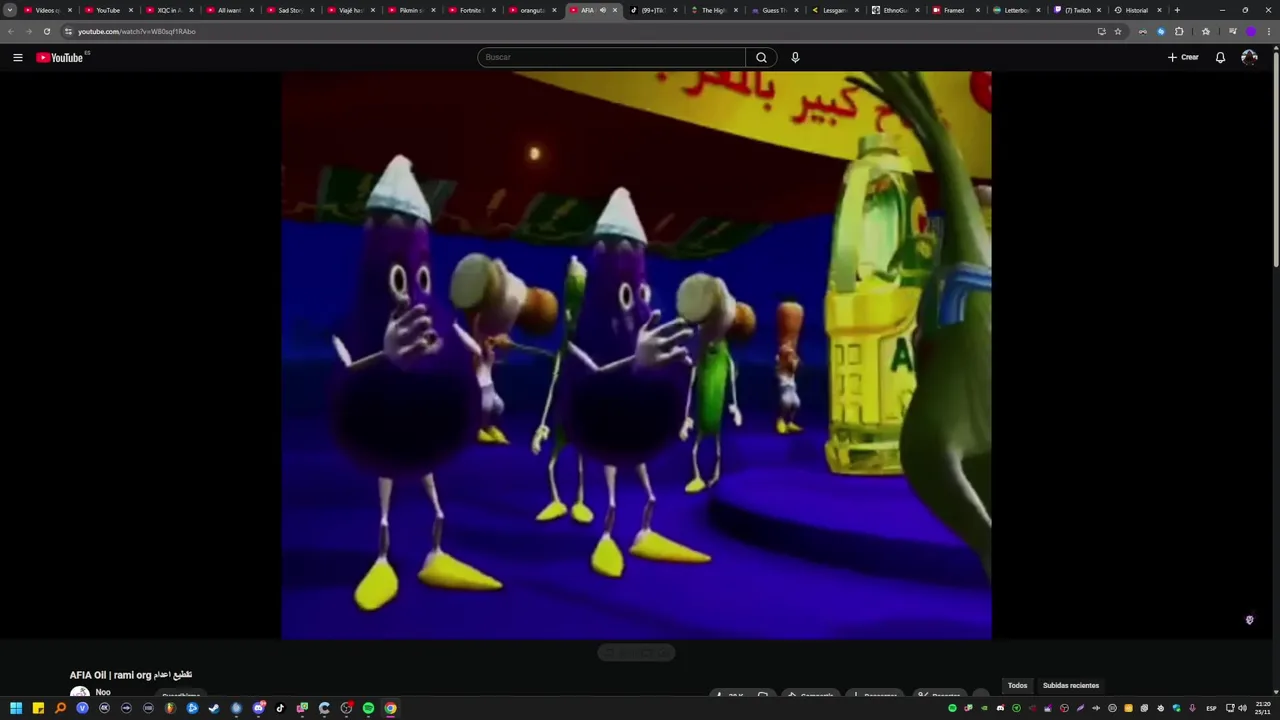Open the Crear create menu
Image resolution: width=1280 pixels, height=720 pixels.
pos(1183,57)
